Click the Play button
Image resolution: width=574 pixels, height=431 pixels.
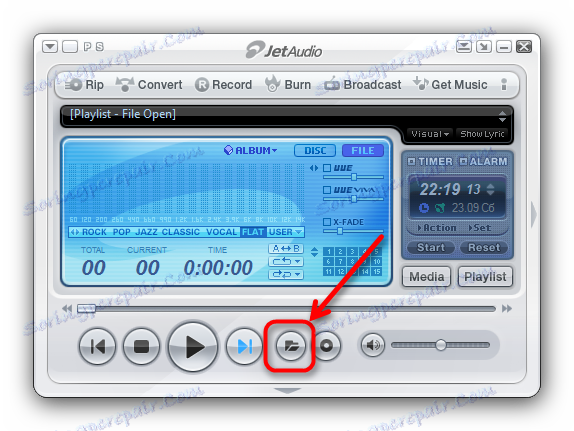(193, 346)
